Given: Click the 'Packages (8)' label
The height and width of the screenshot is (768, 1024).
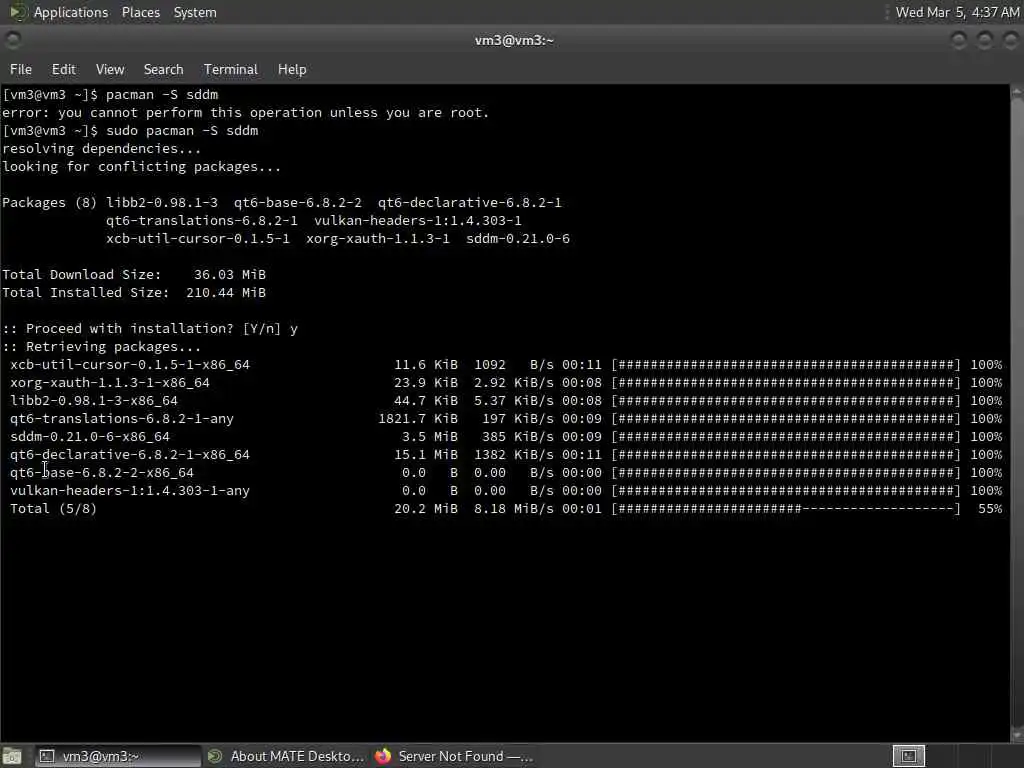Looking at the screenshot, I should pyautogui.click(x=50, y=202).
